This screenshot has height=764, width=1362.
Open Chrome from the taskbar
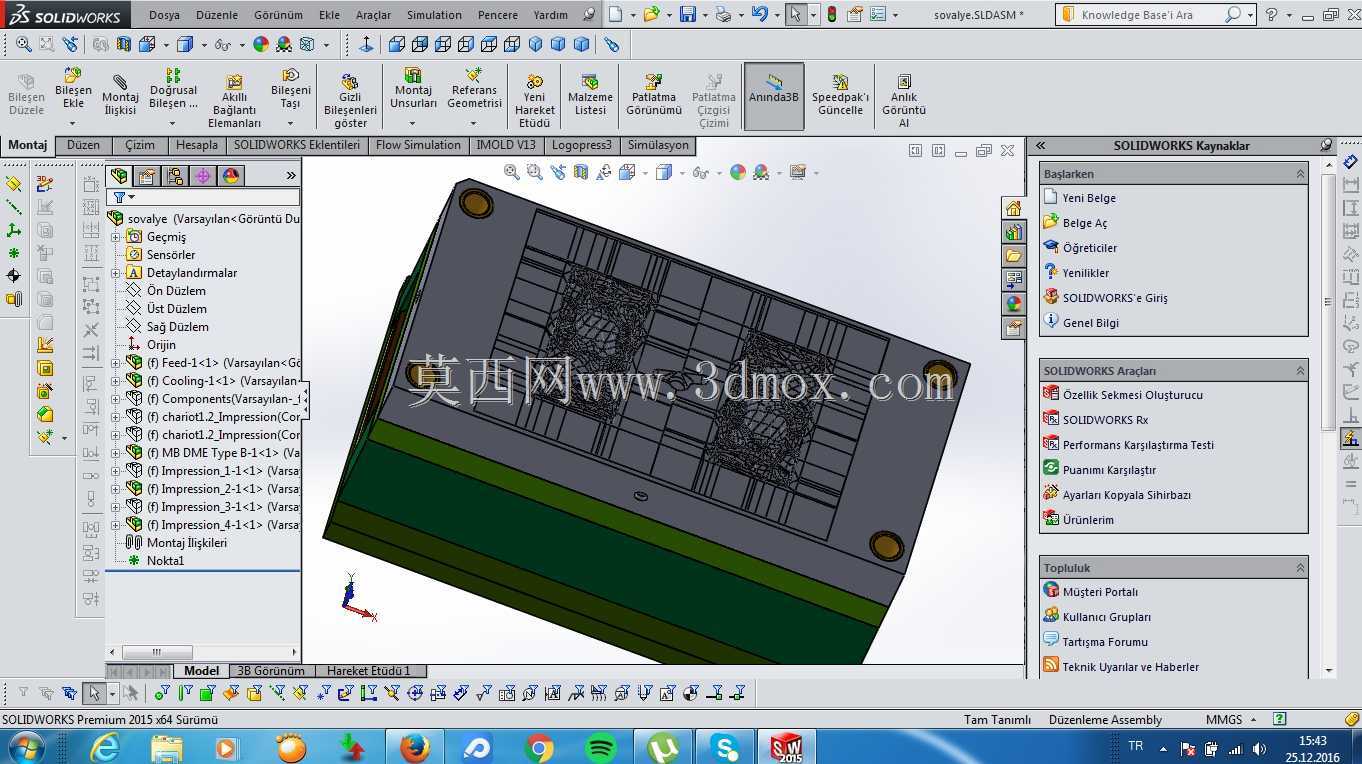(x=539, y=747)
